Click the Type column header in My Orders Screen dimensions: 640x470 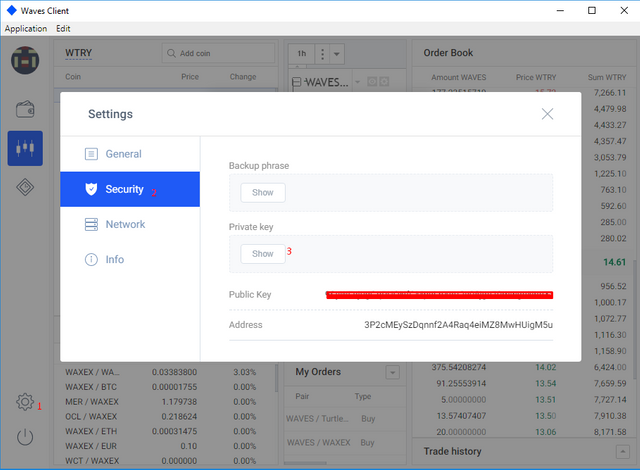(x=362, y=396)
